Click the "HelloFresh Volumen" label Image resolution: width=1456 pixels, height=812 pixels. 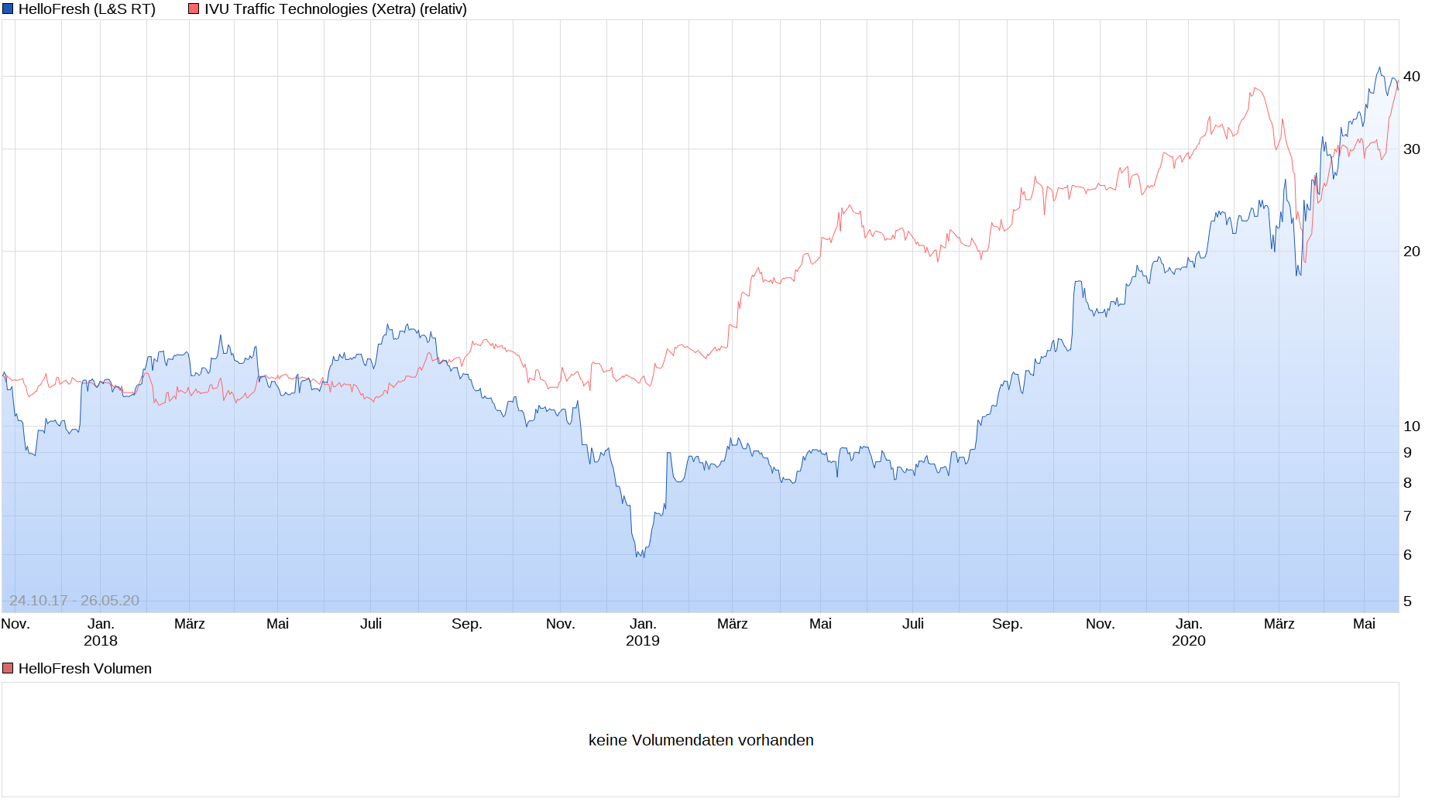85,668
